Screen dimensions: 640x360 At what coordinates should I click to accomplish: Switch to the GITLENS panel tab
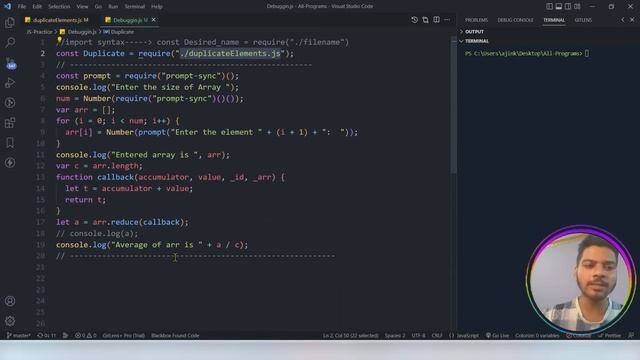[583, 20]
